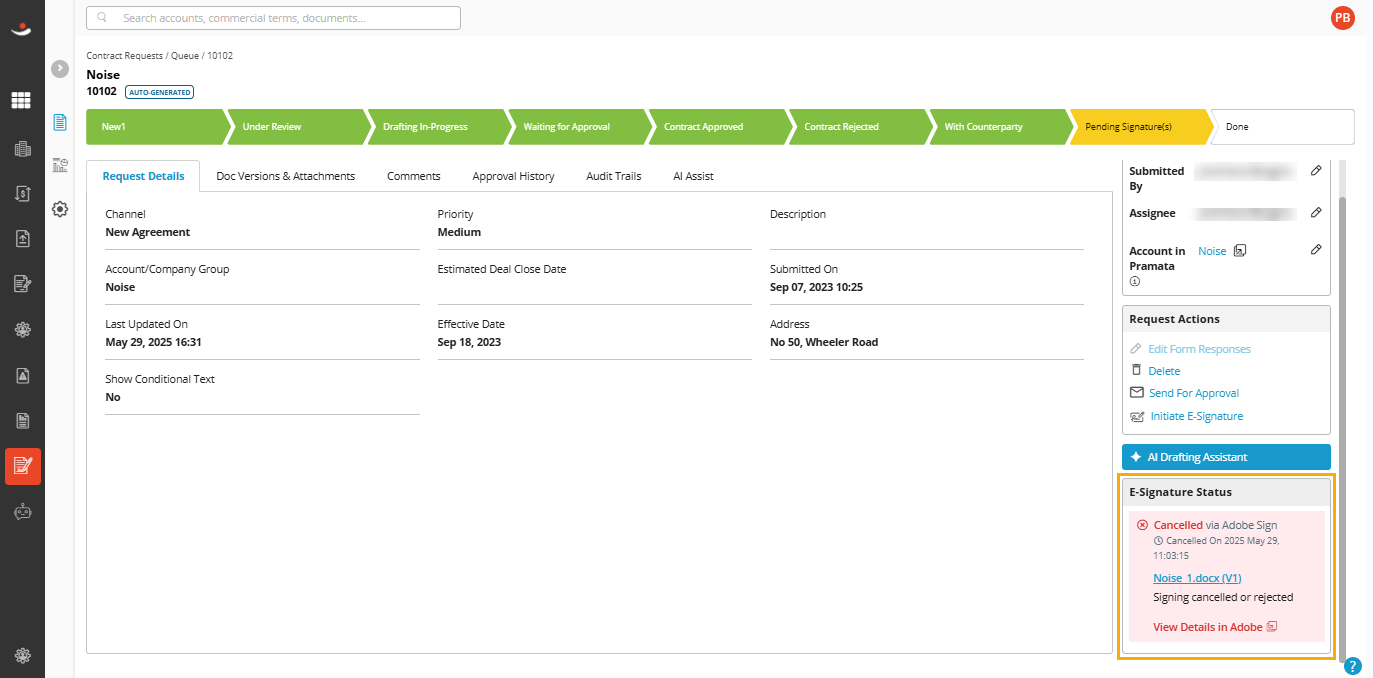This screenshot has height=678, width=1373.
Task: Open the apps grid icon in sidebar
Action: coord(21,100)
